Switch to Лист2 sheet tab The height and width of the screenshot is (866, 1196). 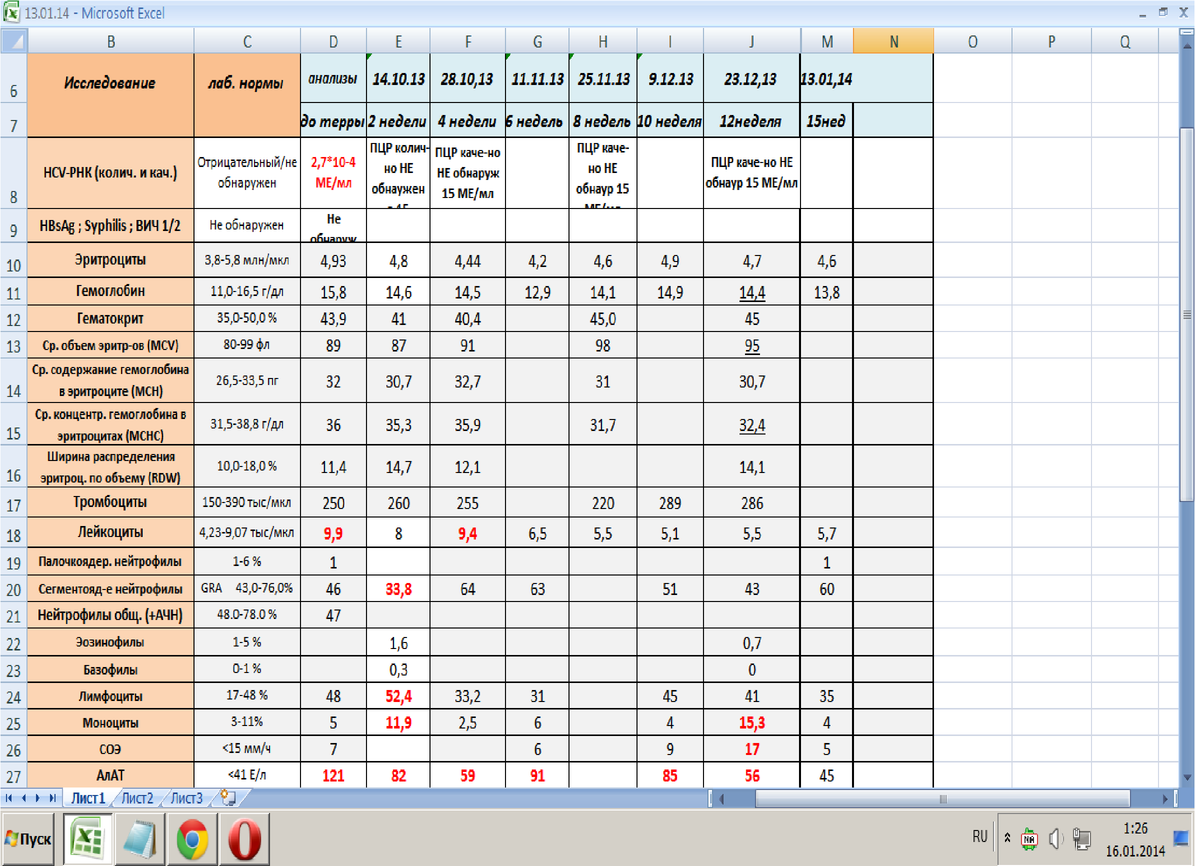point(137,798)
